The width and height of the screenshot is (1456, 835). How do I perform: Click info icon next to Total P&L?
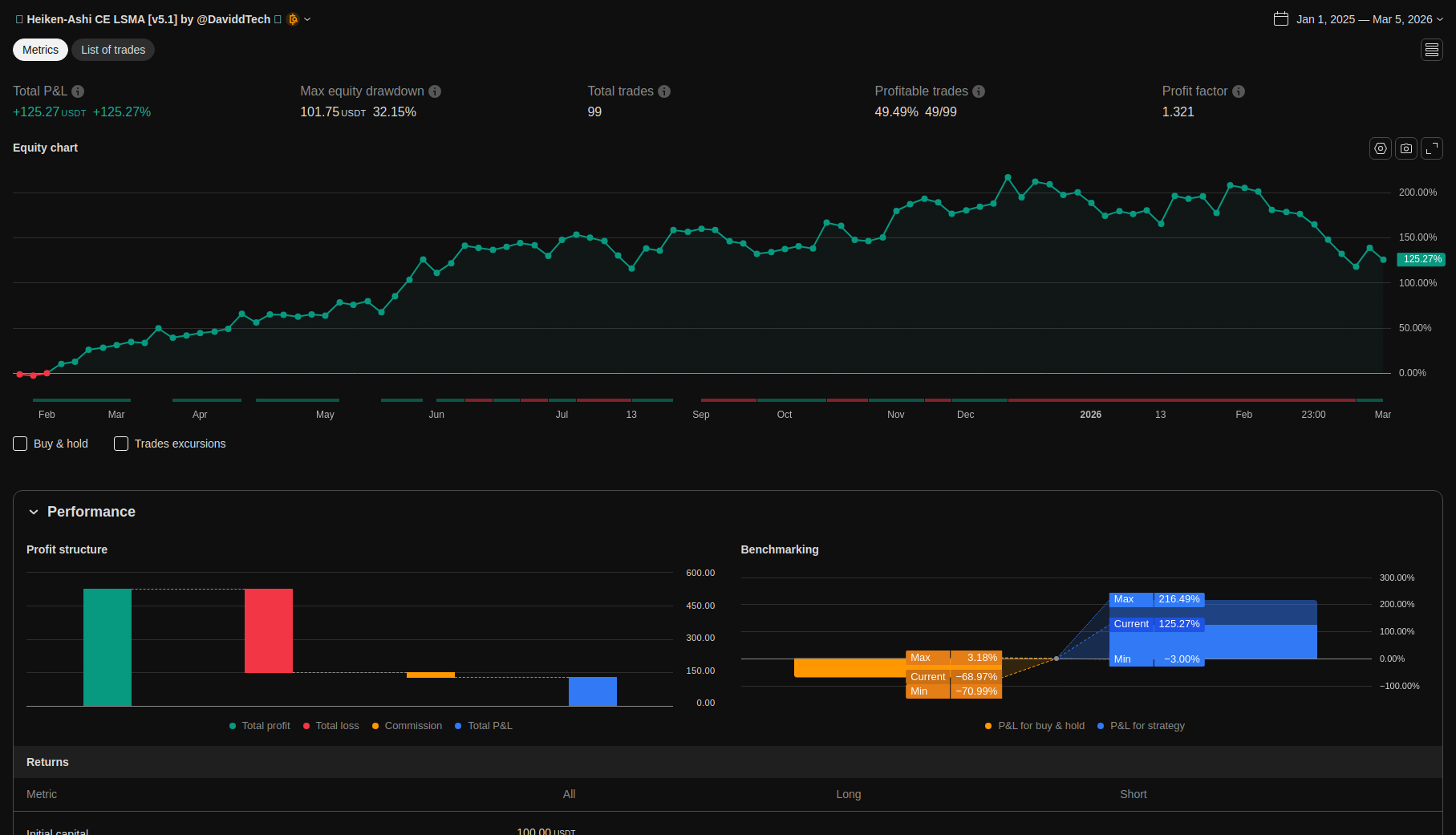coord(78,91)
